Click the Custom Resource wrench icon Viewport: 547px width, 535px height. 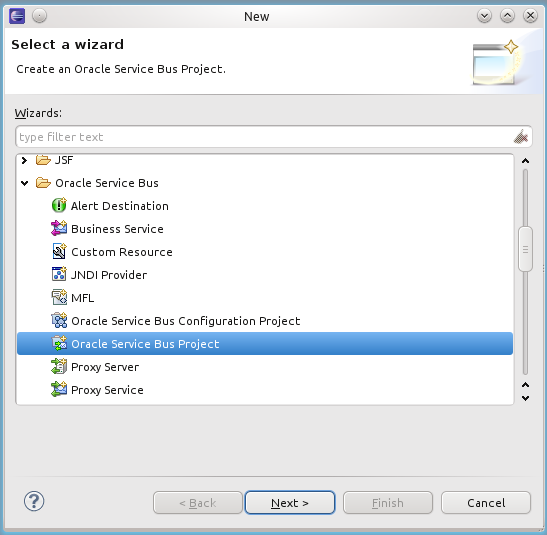(x=59, y=251)
